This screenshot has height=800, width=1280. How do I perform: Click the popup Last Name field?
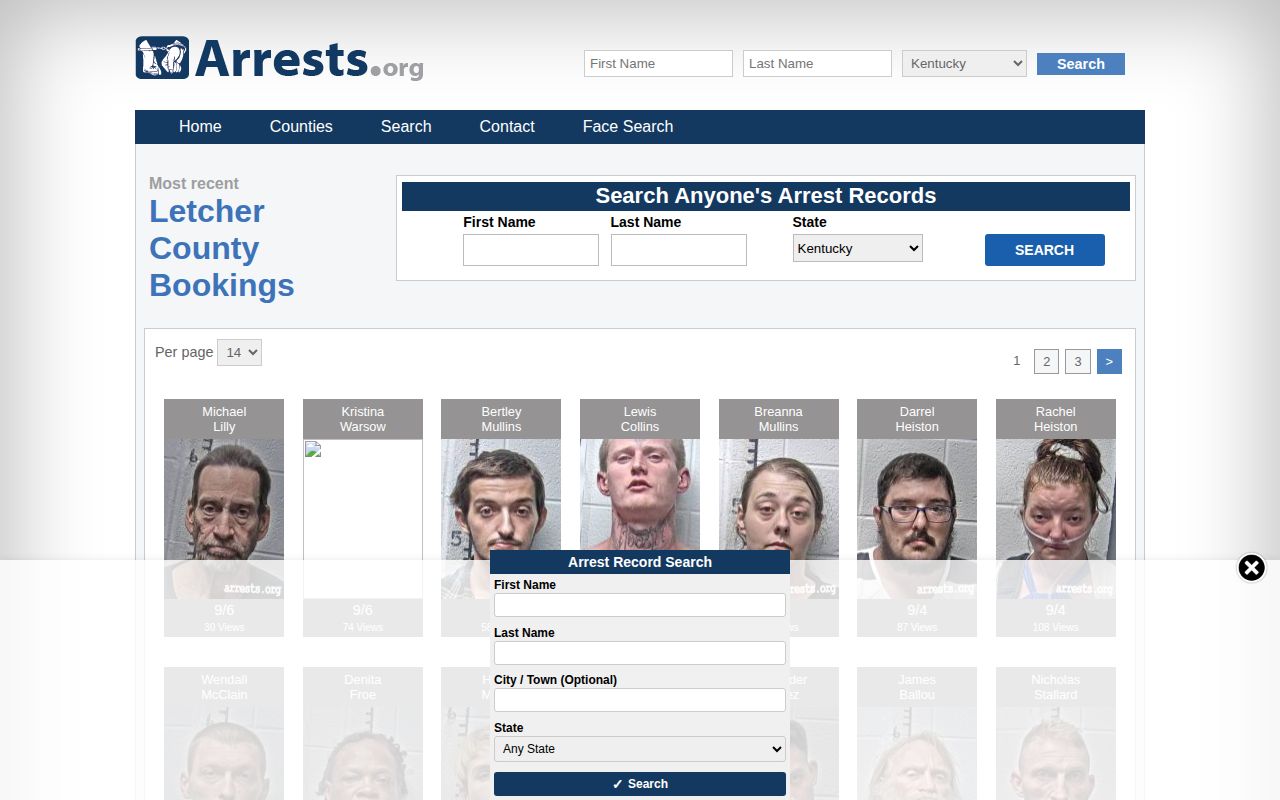click(640, 653)
